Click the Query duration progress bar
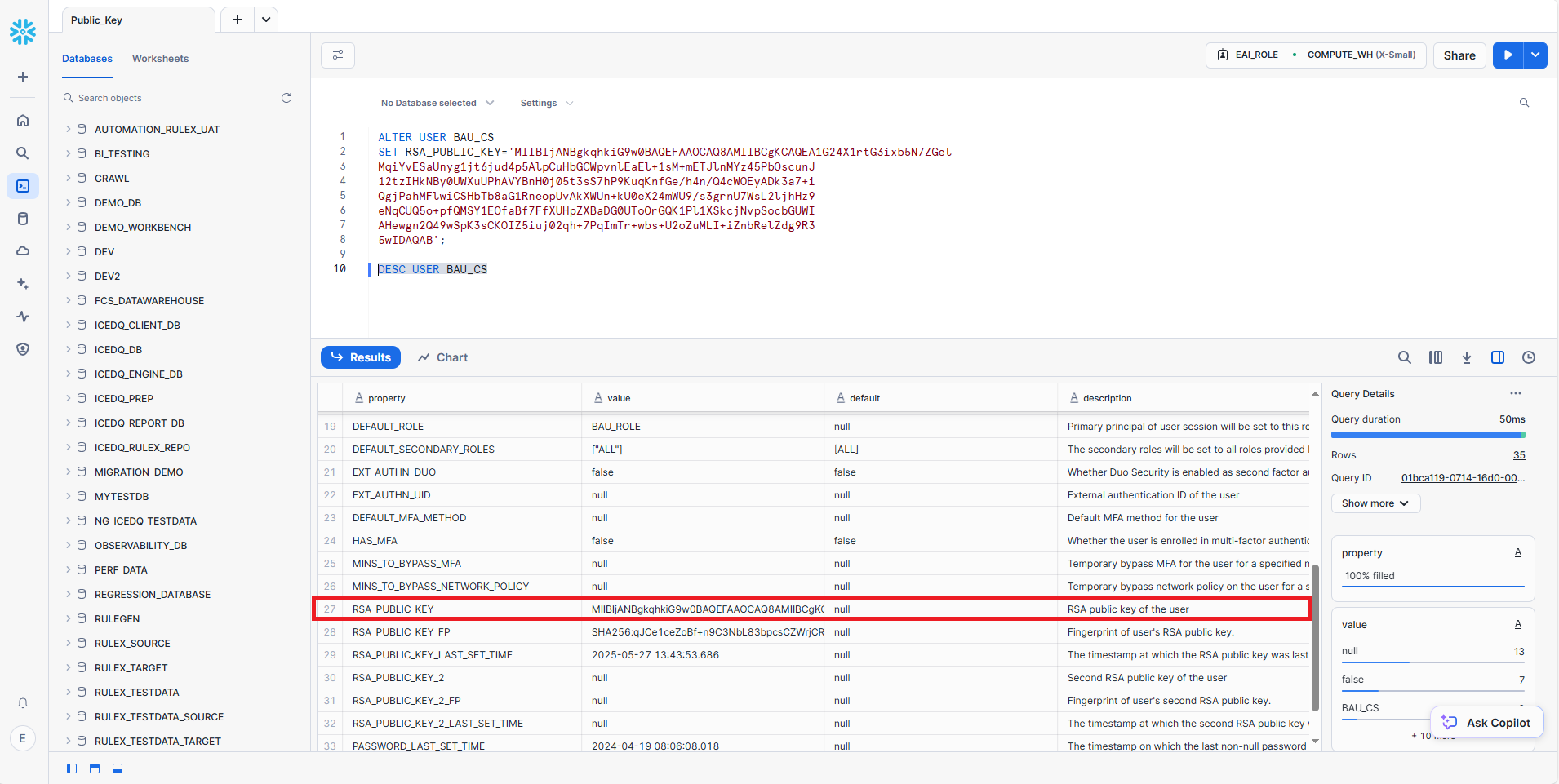 coord(1427,435)
